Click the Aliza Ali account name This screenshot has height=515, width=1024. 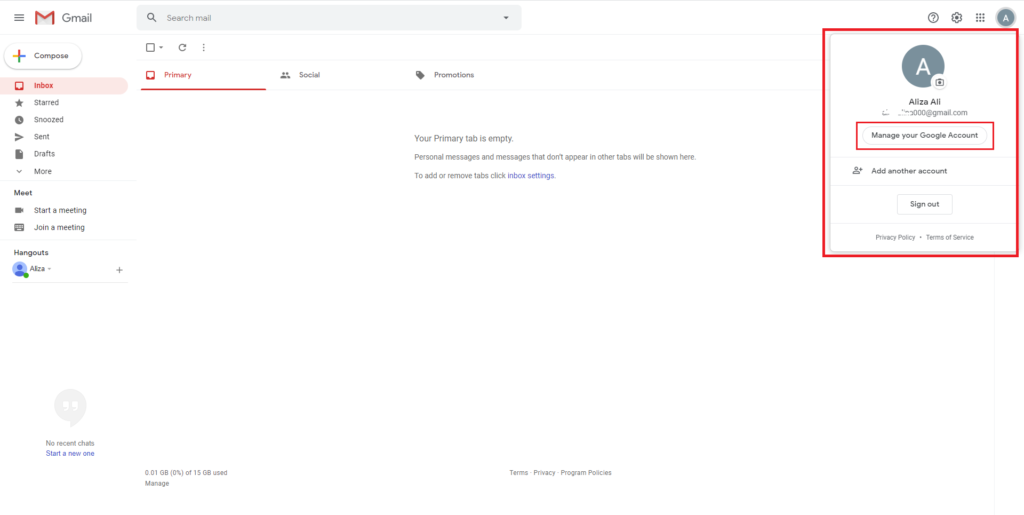tap(924, 102)
